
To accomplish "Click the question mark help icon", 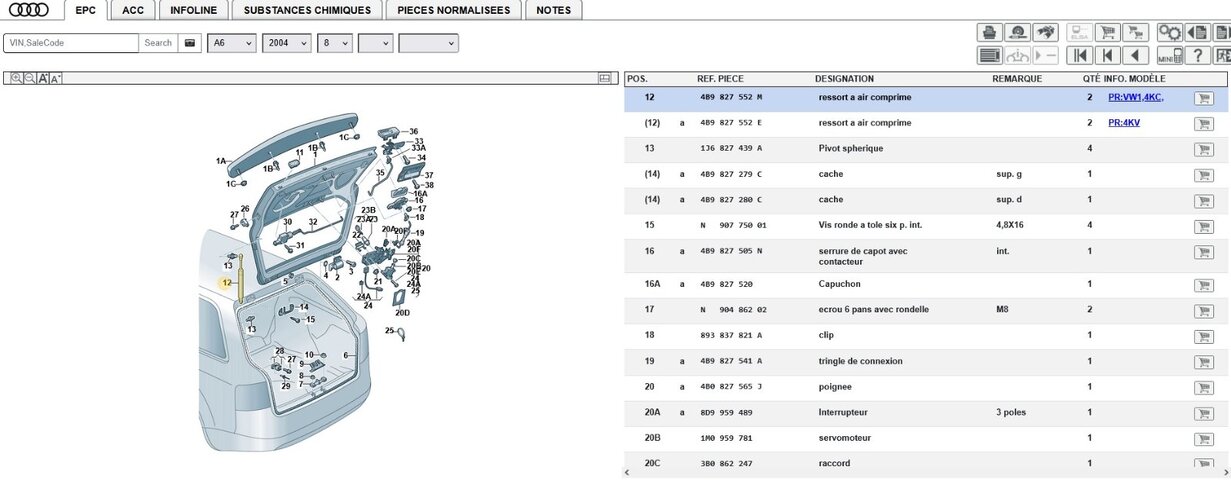I will tap(1197, 55).
